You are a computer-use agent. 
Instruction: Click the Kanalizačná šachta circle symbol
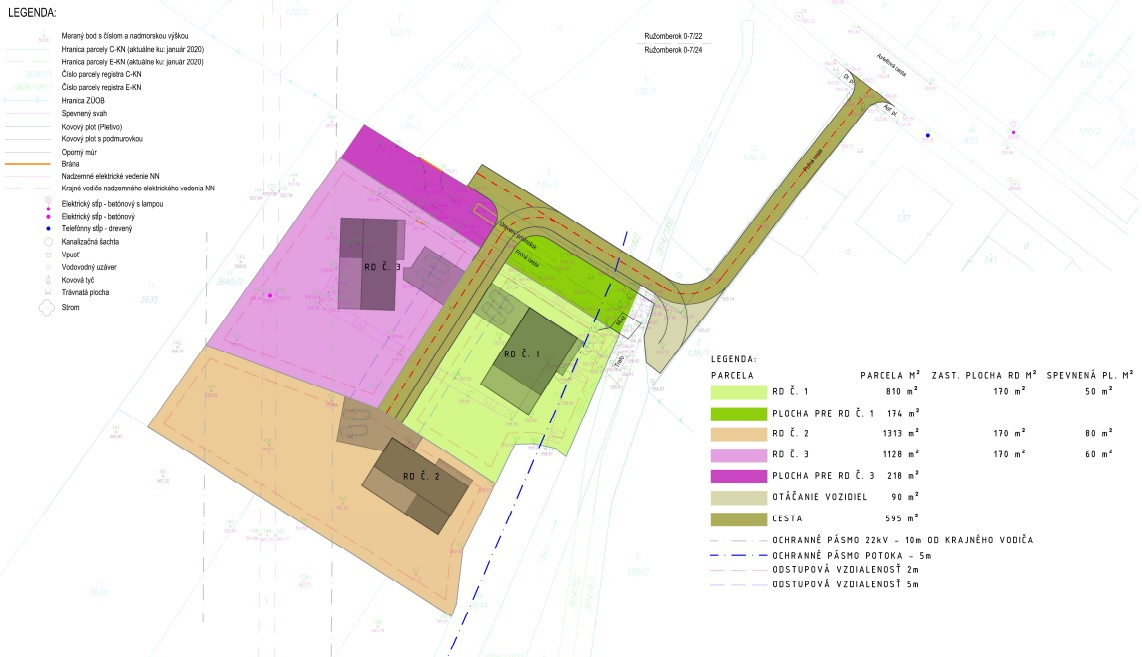46,242
